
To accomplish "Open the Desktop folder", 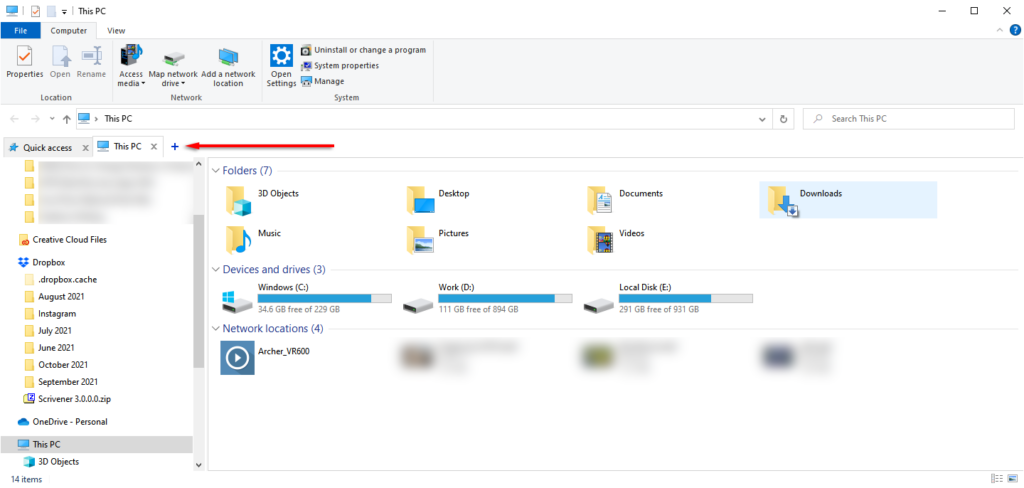I will (438, 201).
